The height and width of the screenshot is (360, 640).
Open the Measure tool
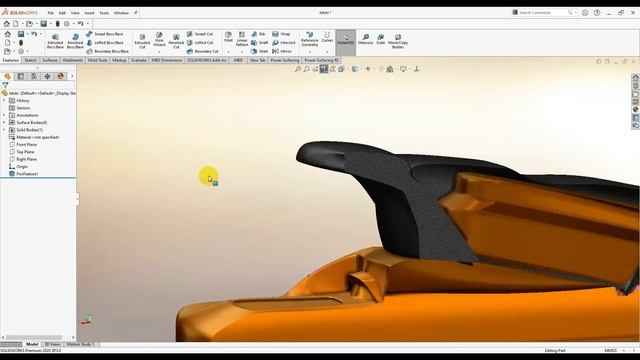365,39
